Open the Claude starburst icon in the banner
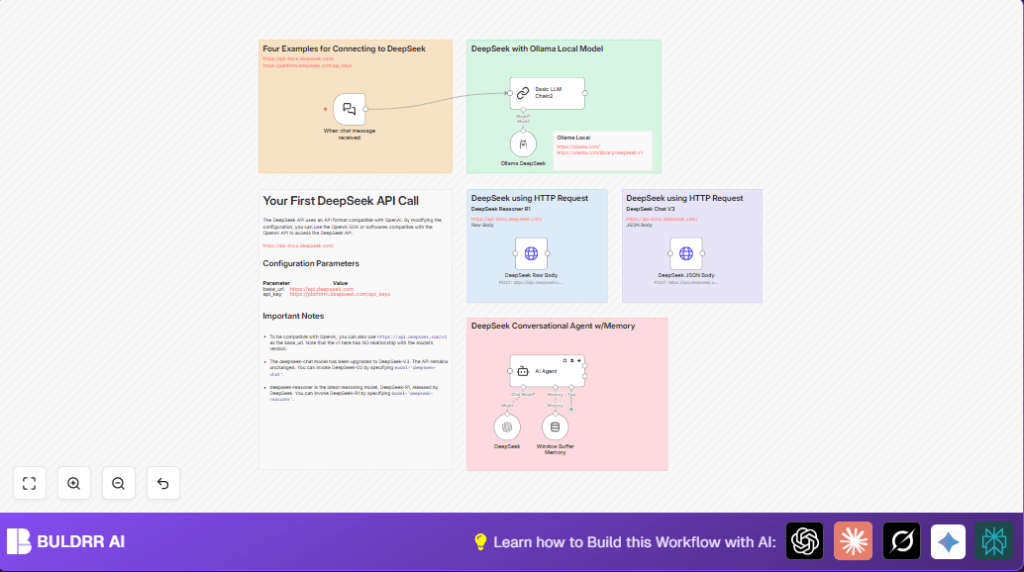The image size is (1024, 572). point(853,541)
